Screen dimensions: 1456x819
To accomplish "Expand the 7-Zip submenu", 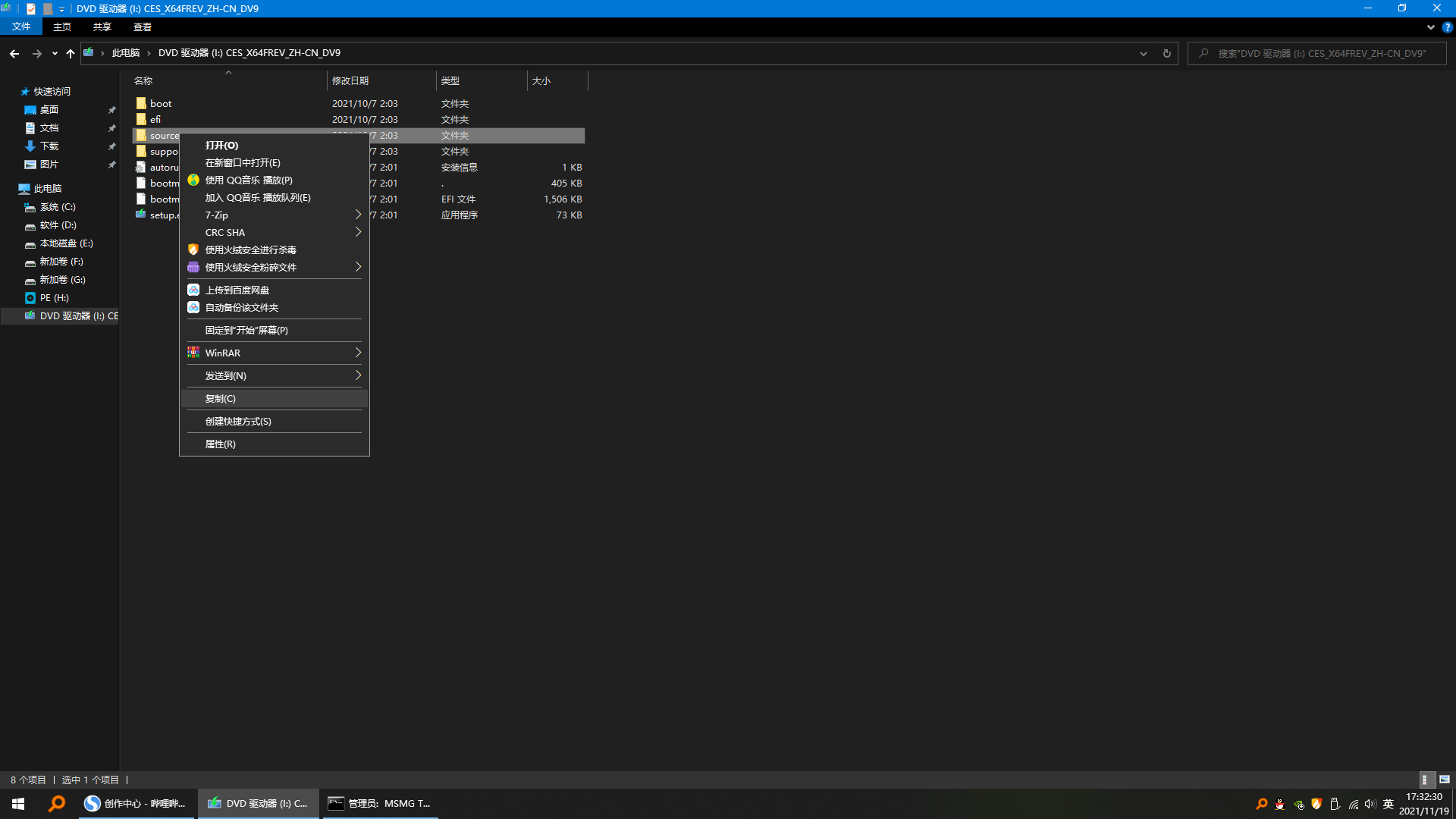I will point(275,215).
